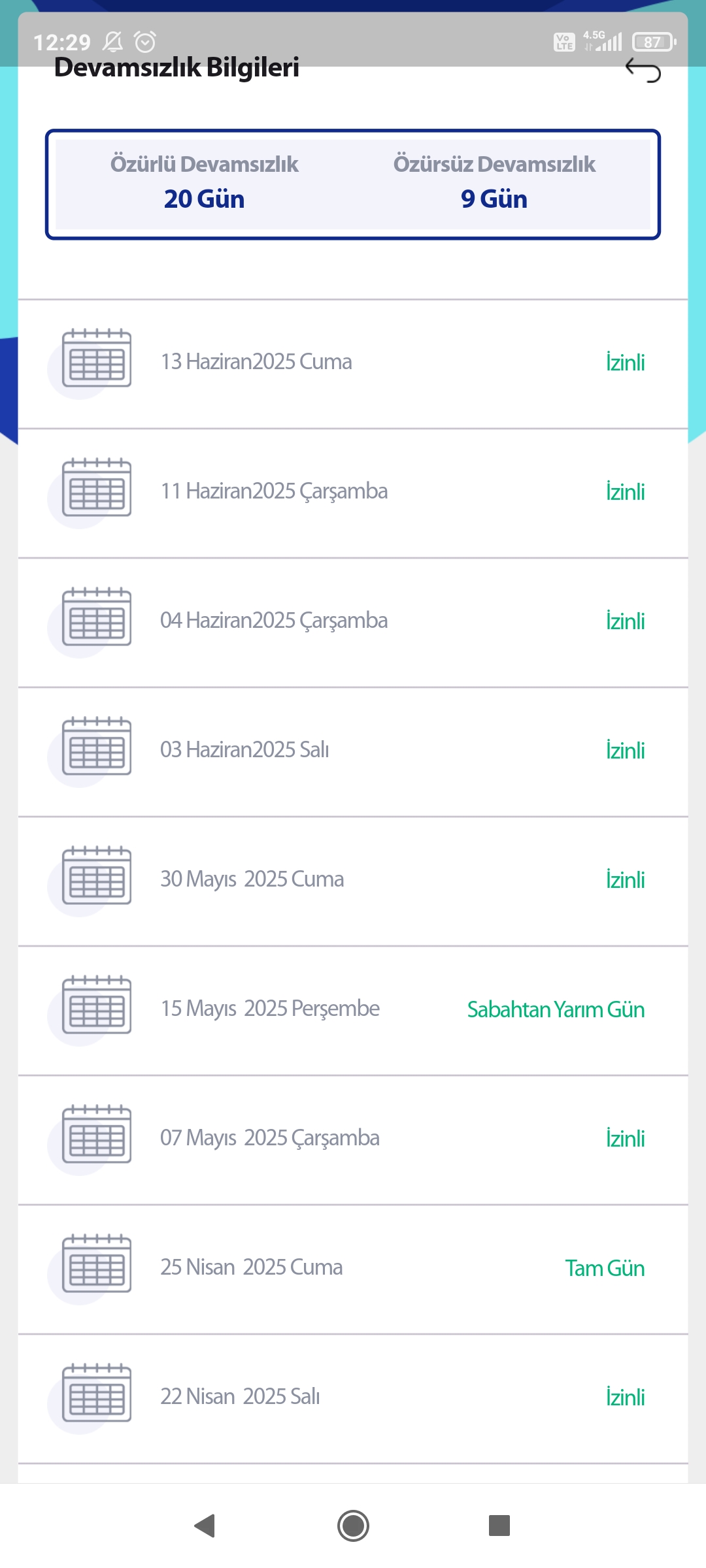Viewport: 706px width, 1568px height.
Task: Tap the alarm clock status bar icon
Action: point(145,42)
